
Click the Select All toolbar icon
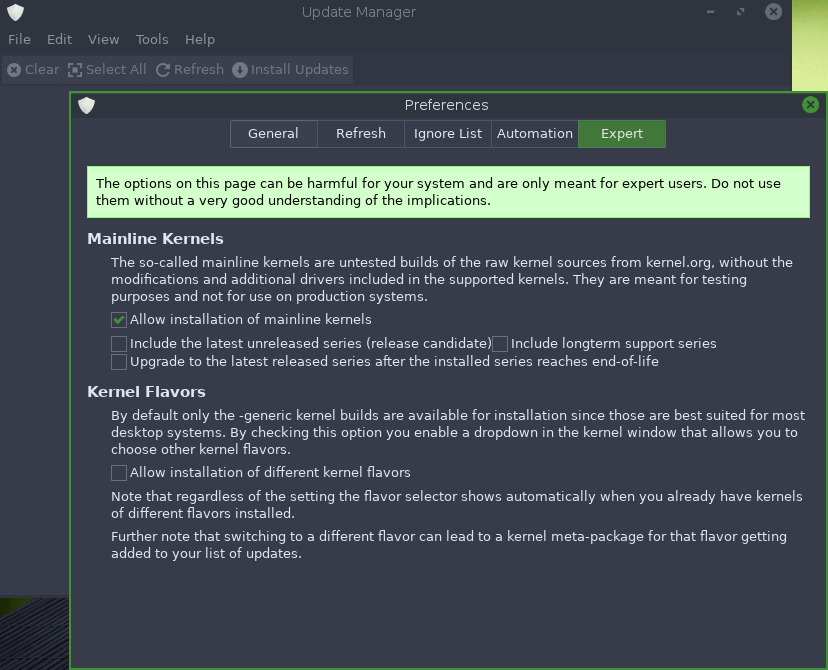point(76,70)
